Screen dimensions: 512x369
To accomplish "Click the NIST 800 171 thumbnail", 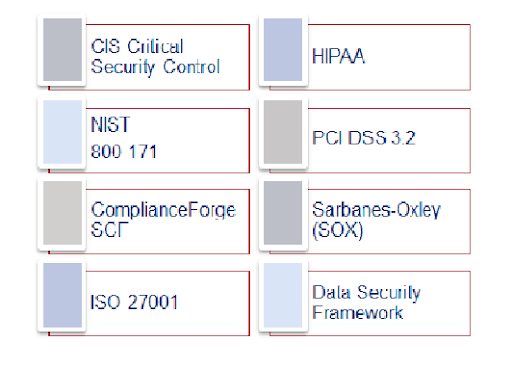I will 62,132.
